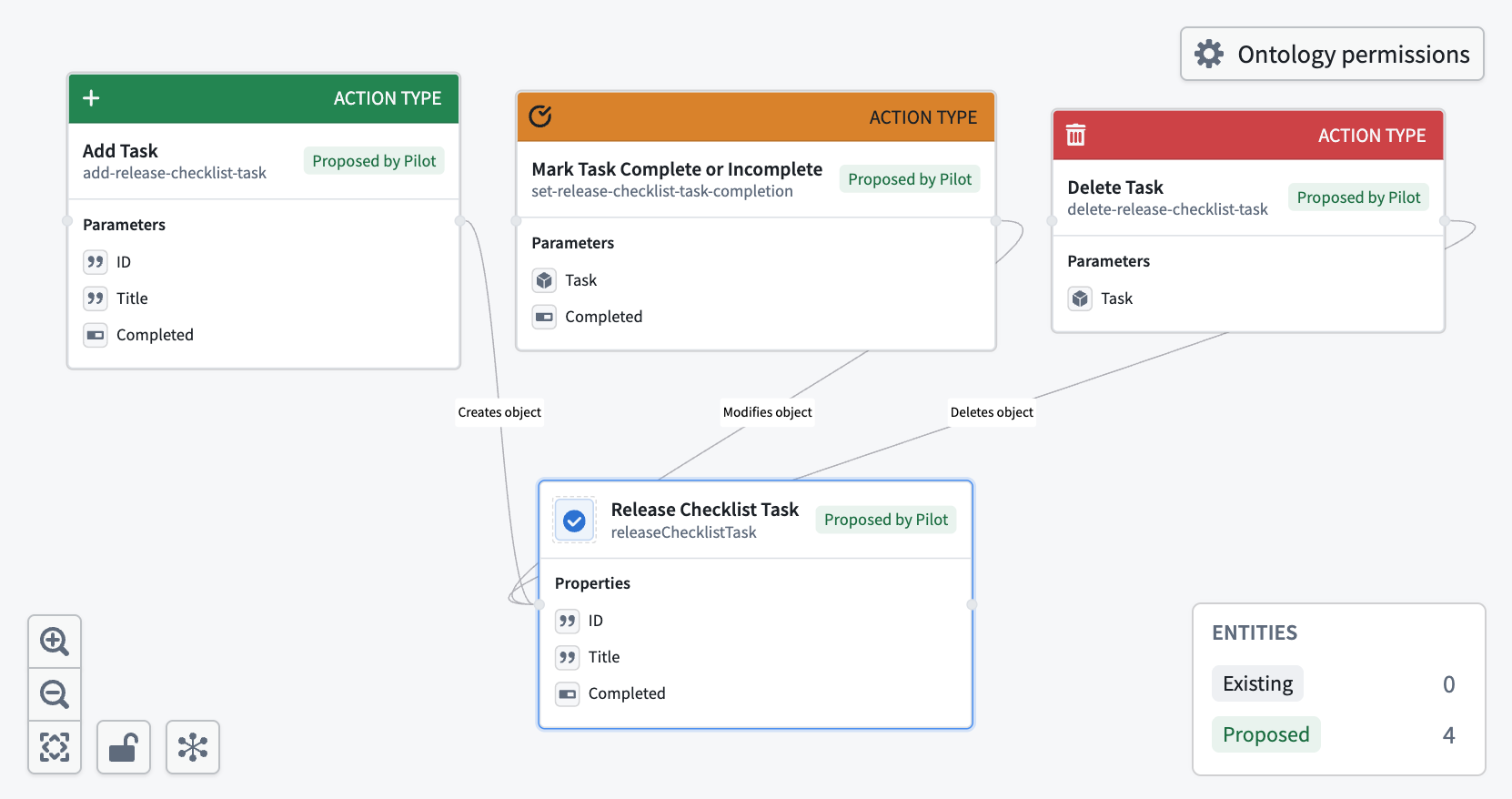Click the Proposed by Pilot badge on Add Task

[x=374, y=161]
